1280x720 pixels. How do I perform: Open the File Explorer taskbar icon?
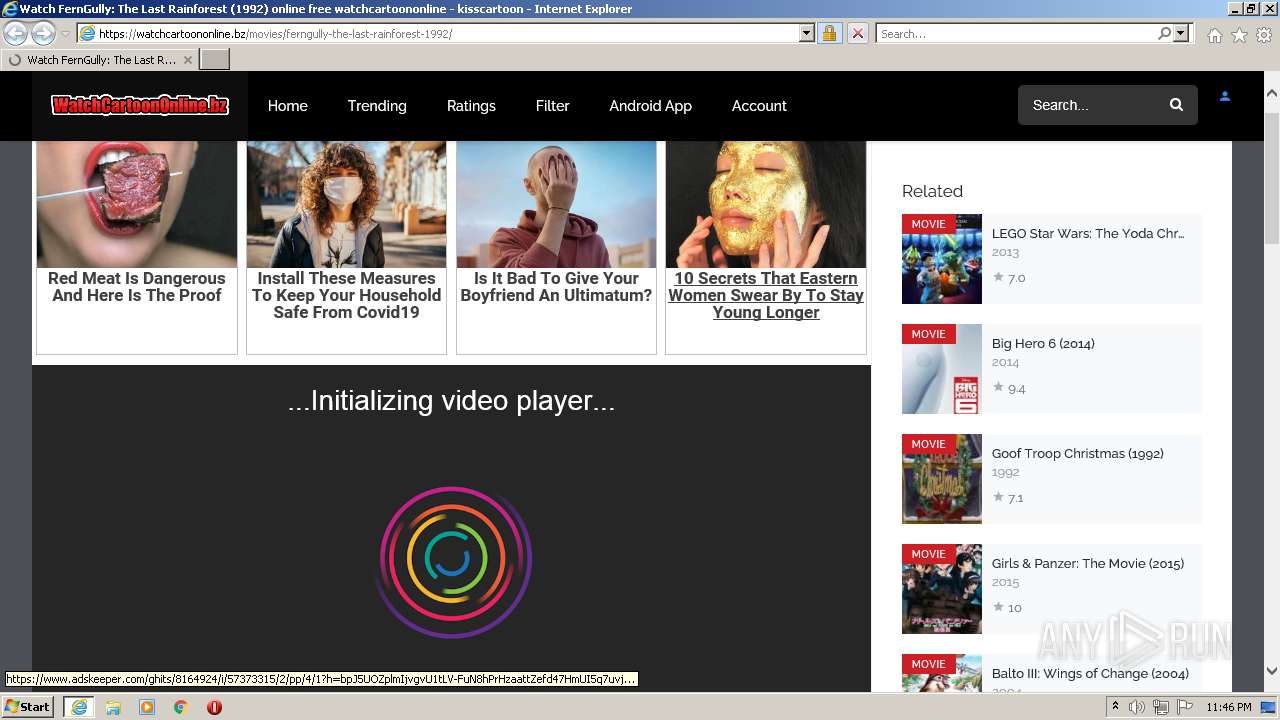[x=113, y=707]
